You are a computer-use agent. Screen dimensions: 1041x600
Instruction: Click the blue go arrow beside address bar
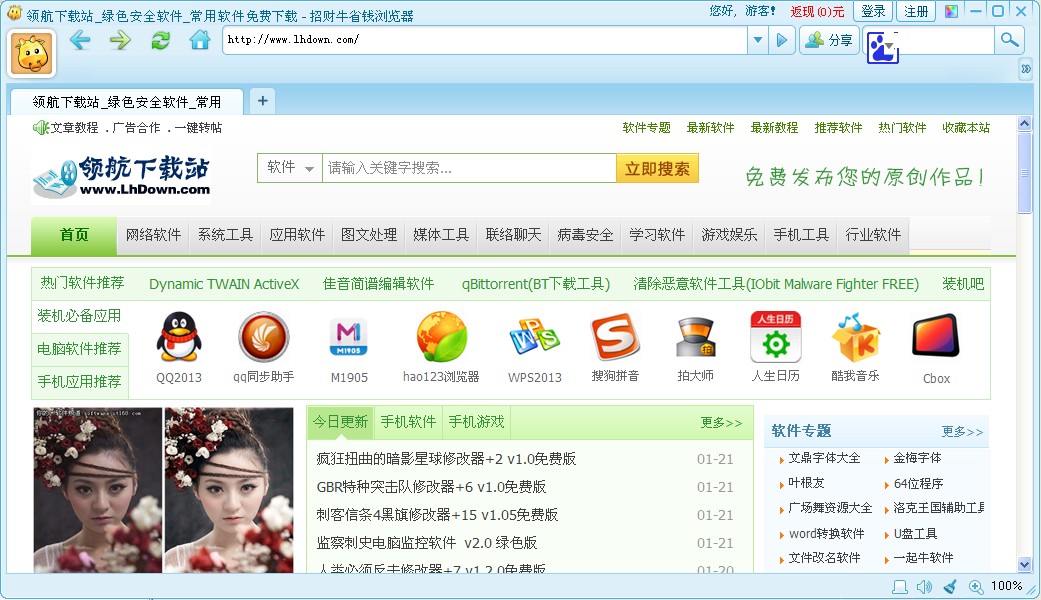(x=782, y=40)
